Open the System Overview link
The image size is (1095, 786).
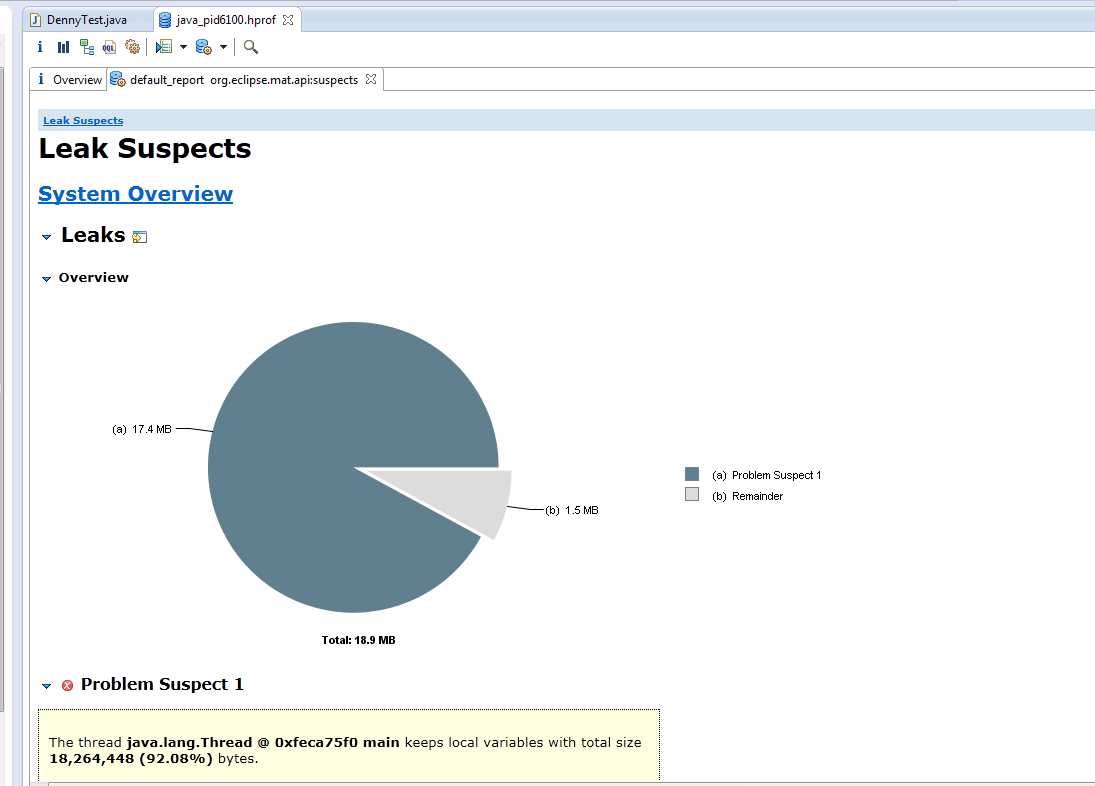(x=135, y=193)
